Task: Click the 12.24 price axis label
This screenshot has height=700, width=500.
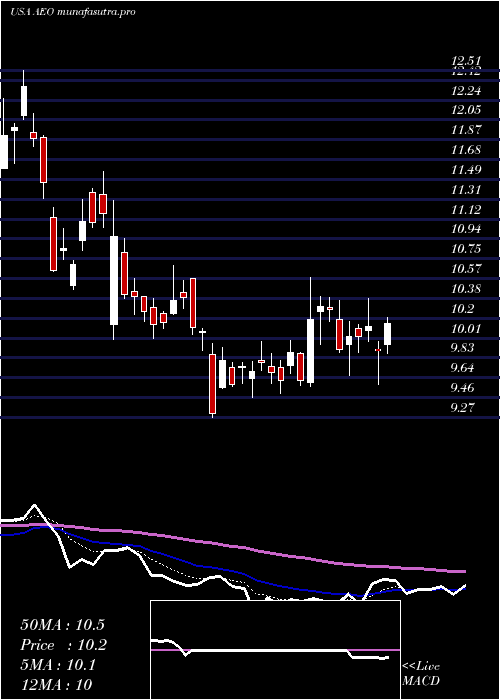Action: [466, 91]
